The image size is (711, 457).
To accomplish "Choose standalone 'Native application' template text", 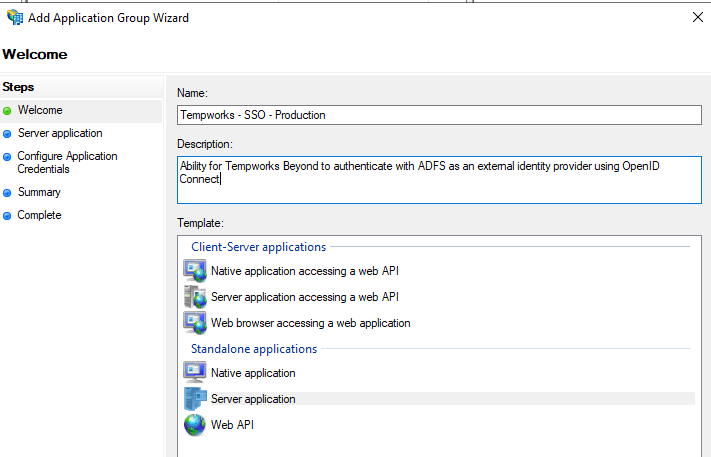I will (x=253, y=373).
